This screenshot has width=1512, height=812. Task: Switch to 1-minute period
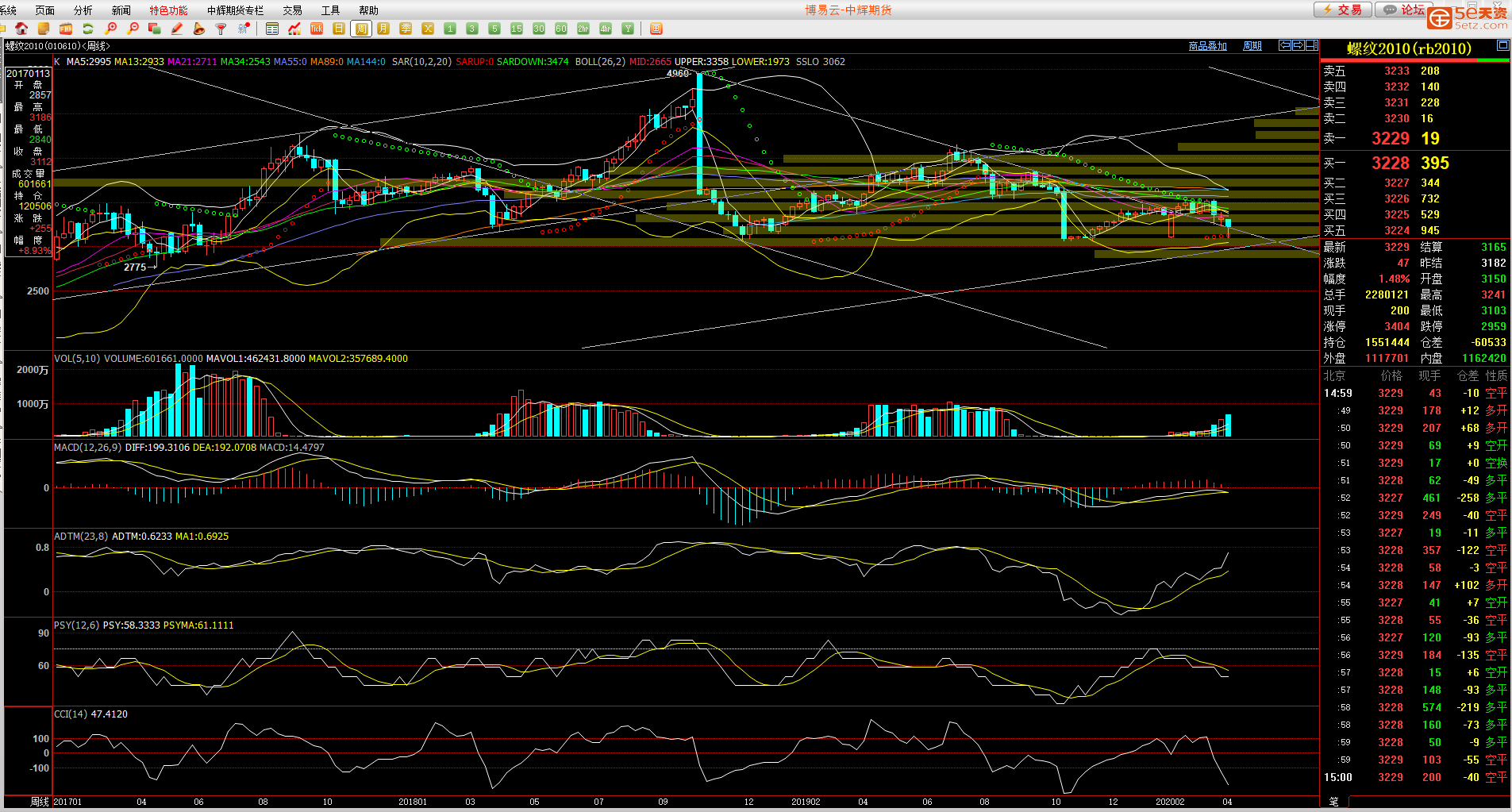click(450, 29)
